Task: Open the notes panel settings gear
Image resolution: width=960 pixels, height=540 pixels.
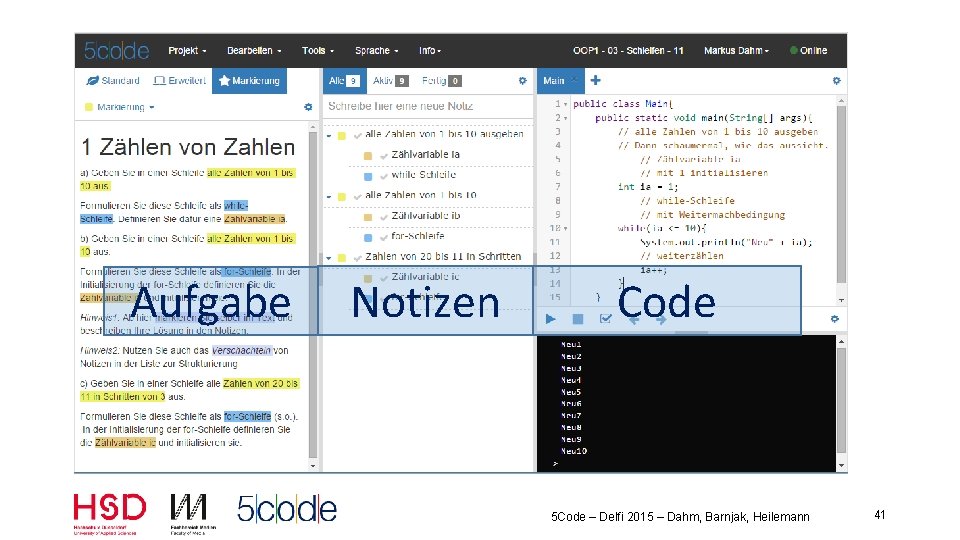Action: click(522, 81)
